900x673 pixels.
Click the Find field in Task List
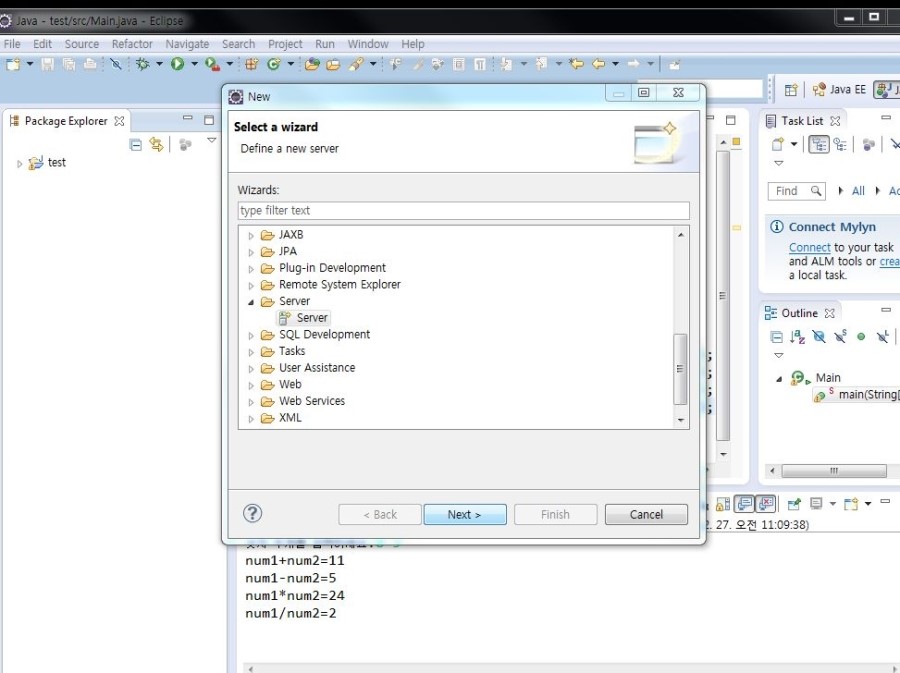[x=796, y=191]
